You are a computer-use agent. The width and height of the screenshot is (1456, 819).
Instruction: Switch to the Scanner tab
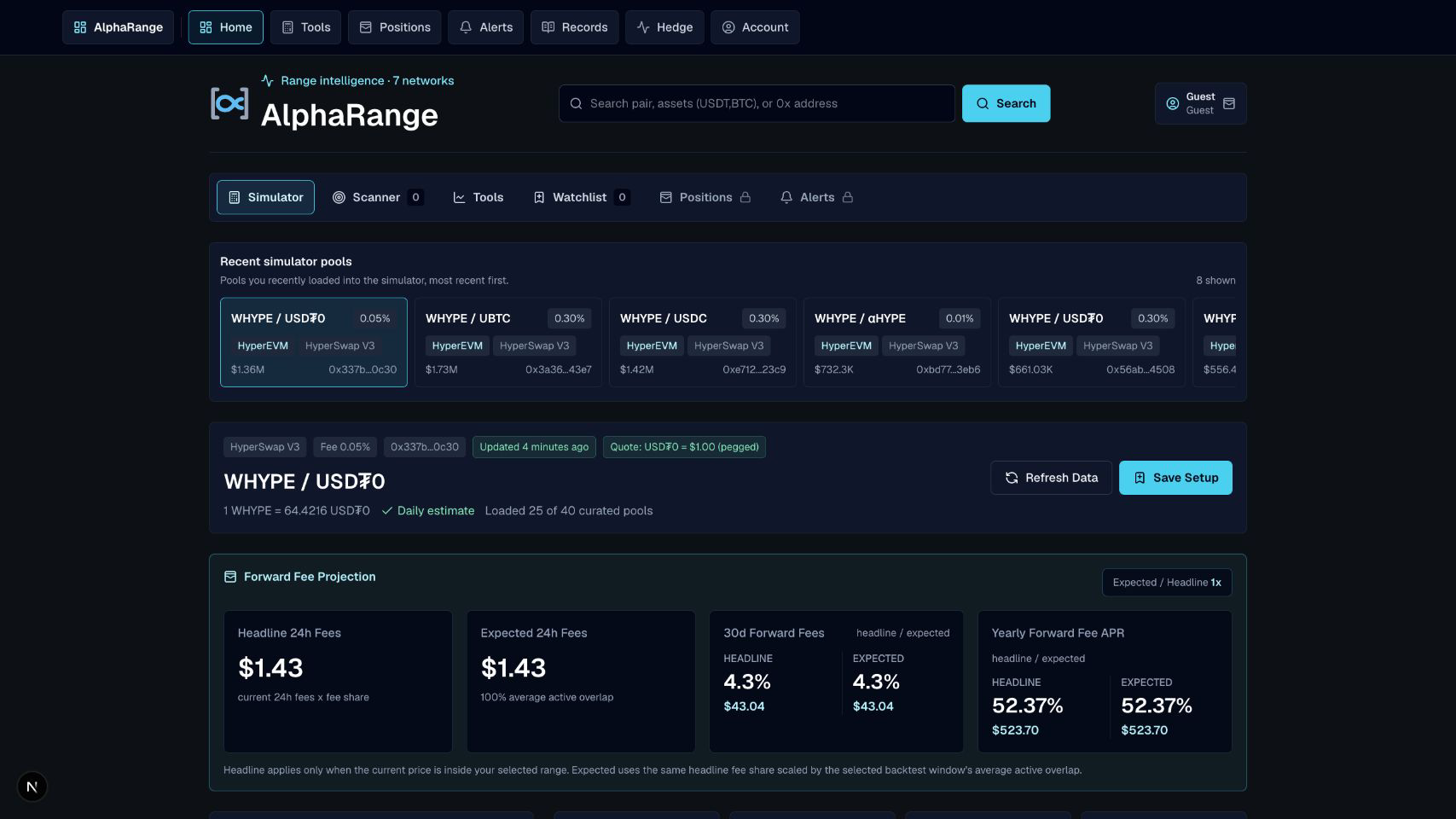tap(378, 197)
